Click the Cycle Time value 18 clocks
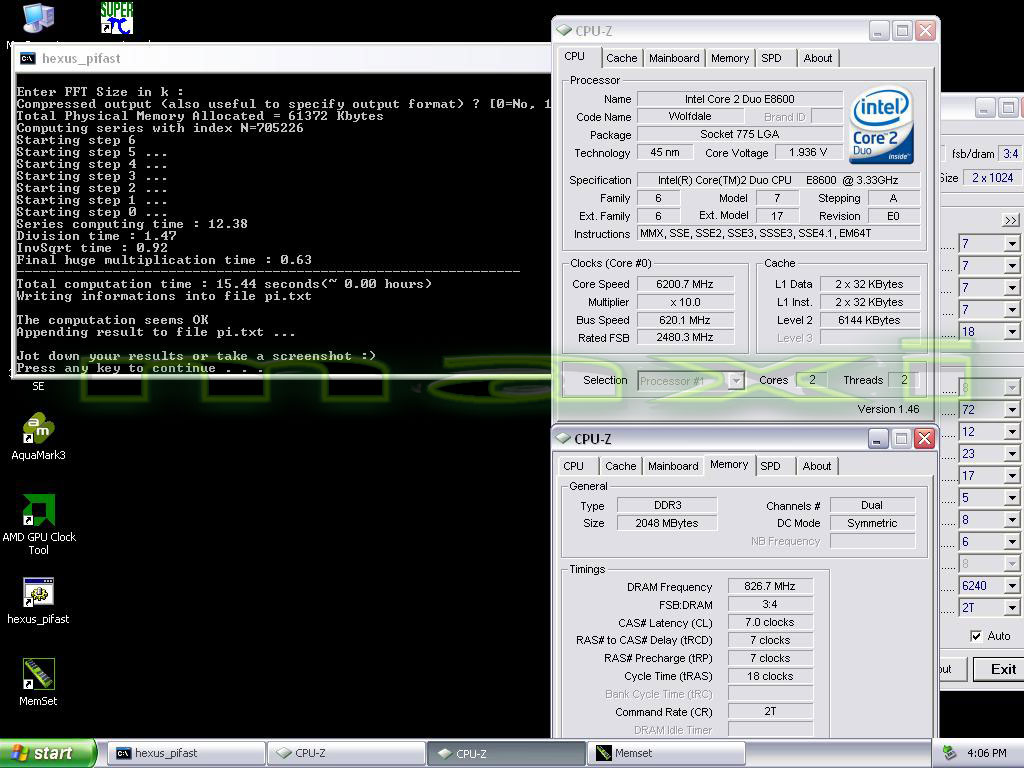The image size is (1024, 768). [x=770, y=676]
